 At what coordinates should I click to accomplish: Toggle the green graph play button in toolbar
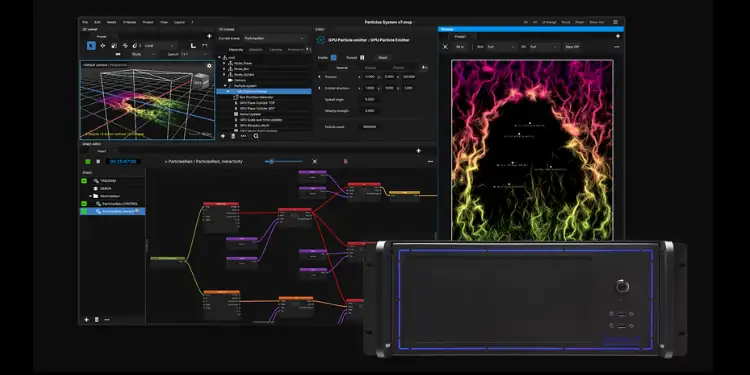[88, 162]
